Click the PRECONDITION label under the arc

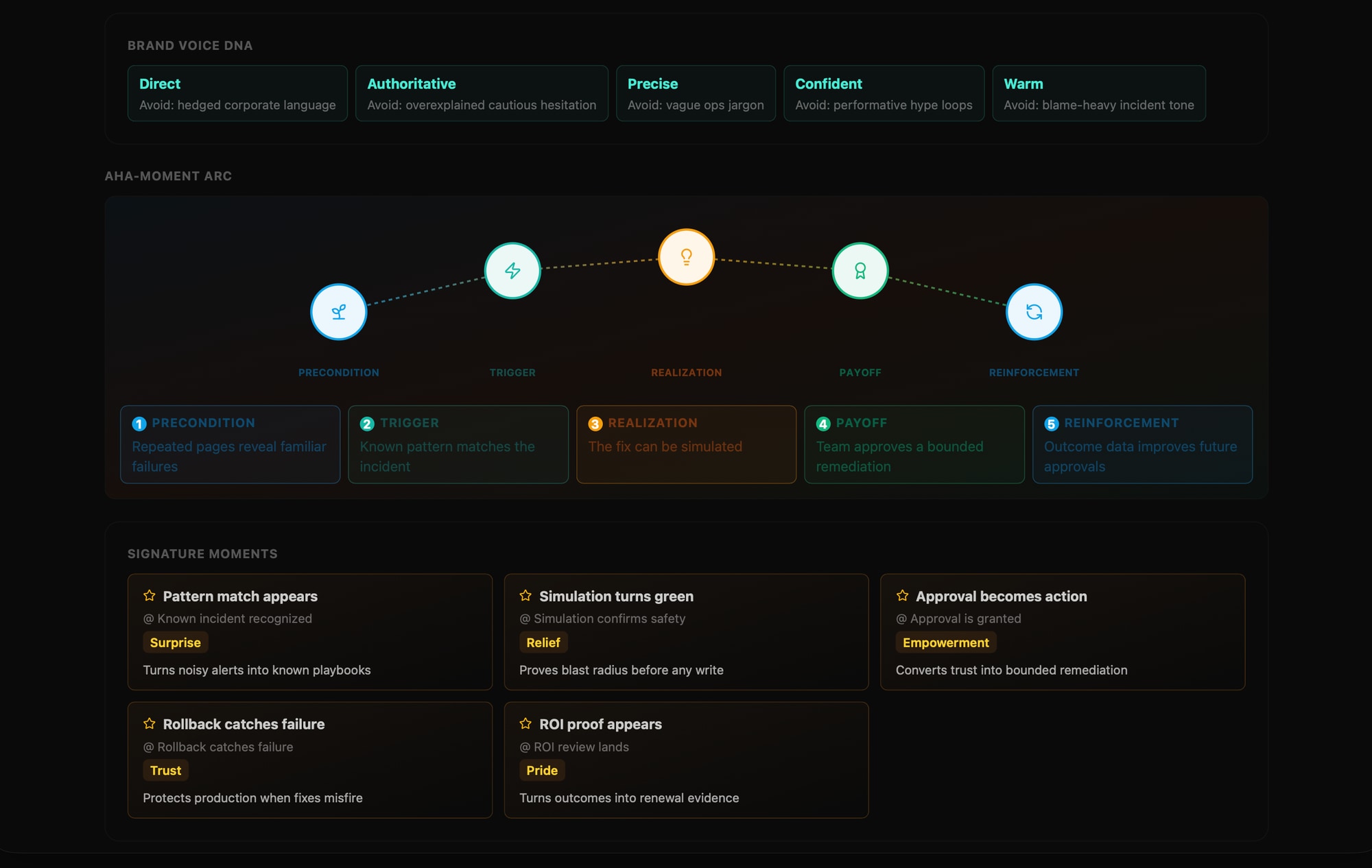(339, 372)
